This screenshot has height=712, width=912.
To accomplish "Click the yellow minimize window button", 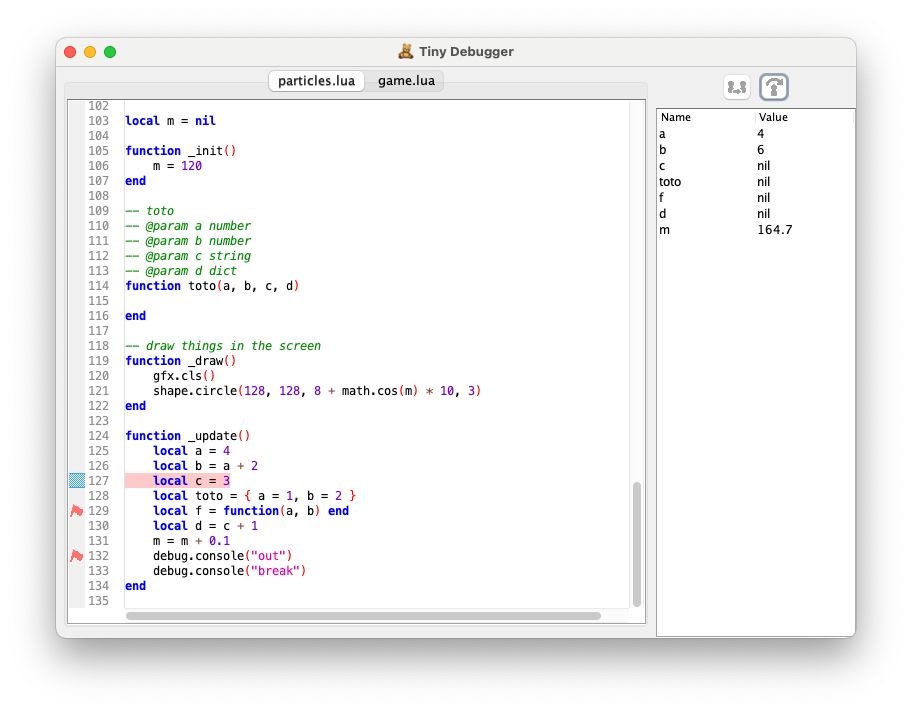I will pos(90,52).
